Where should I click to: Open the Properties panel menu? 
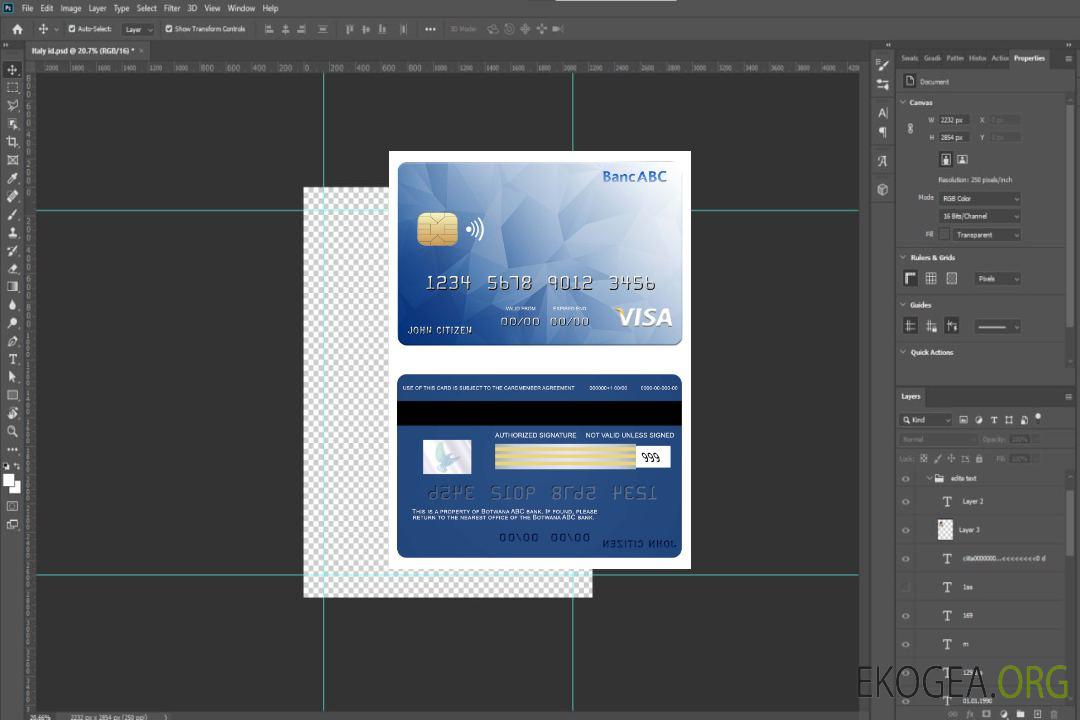pos(1068,59)
